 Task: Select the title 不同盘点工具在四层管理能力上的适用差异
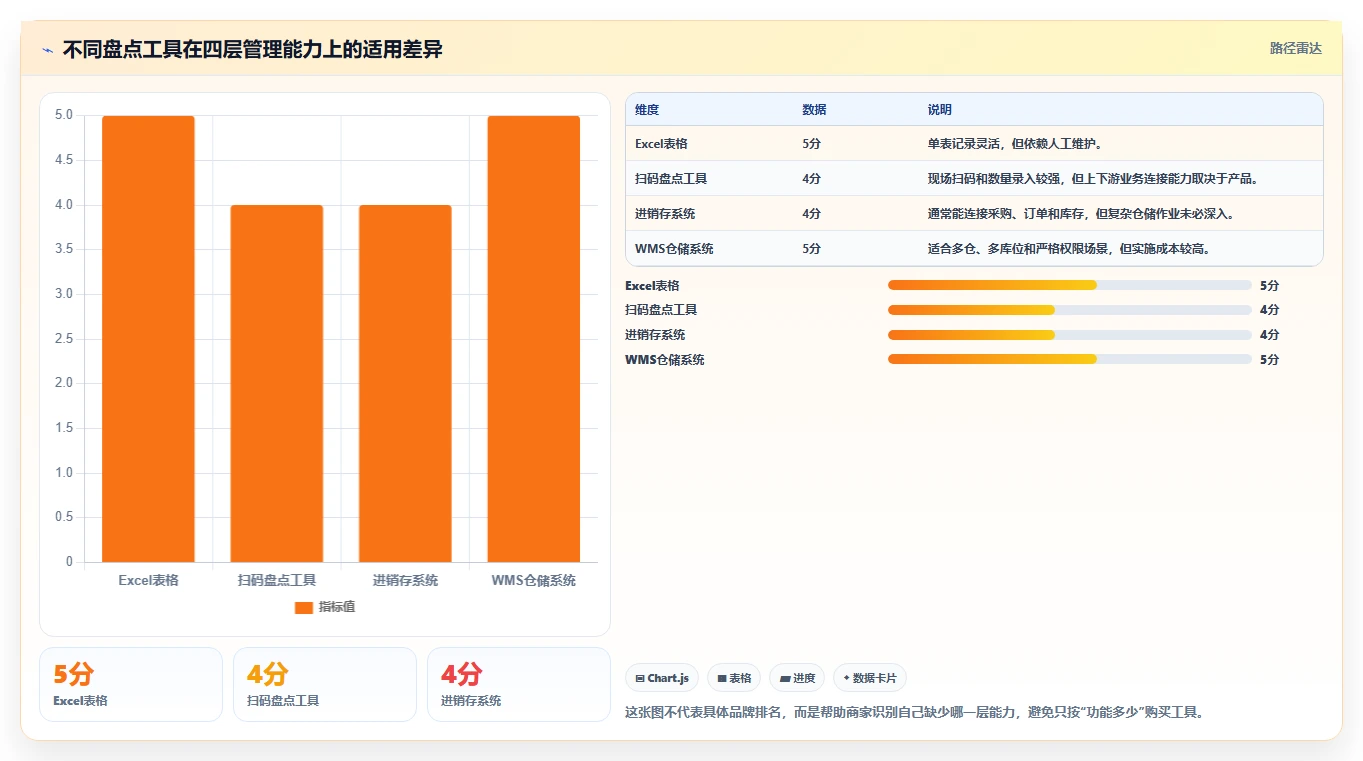[x=253, y=49]
